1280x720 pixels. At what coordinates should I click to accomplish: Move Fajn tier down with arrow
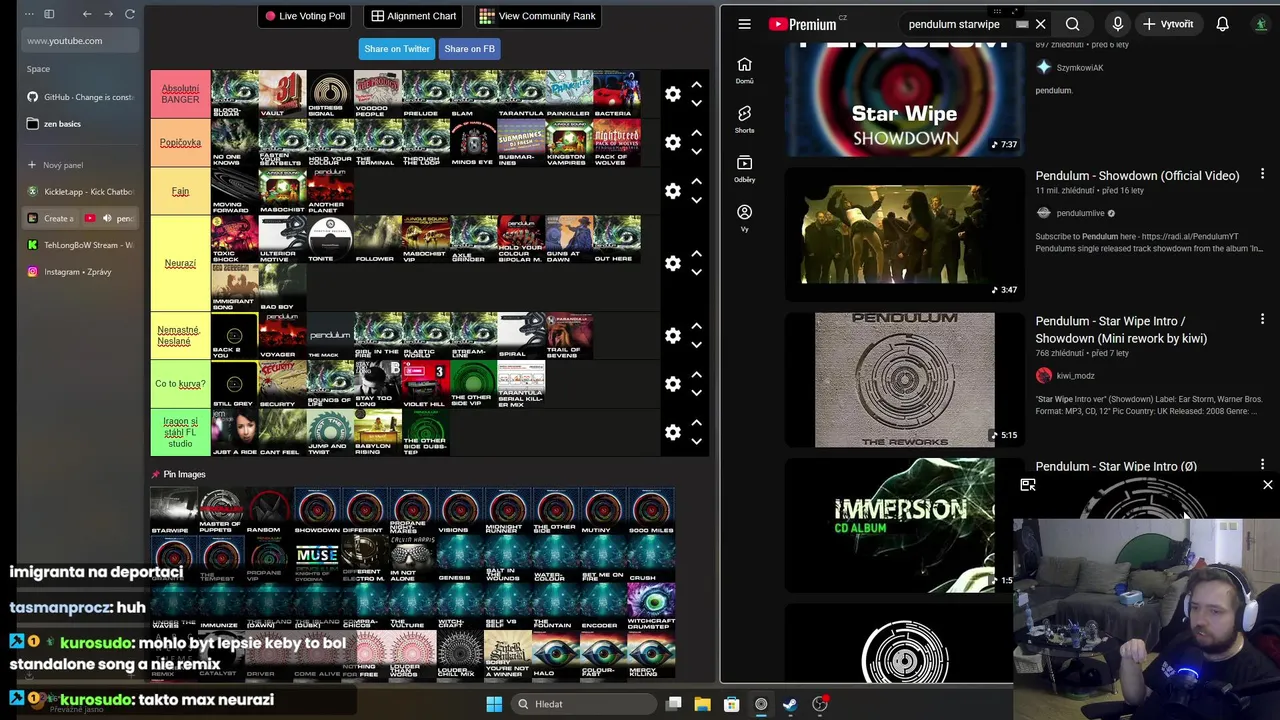click(x=696, y=200)
